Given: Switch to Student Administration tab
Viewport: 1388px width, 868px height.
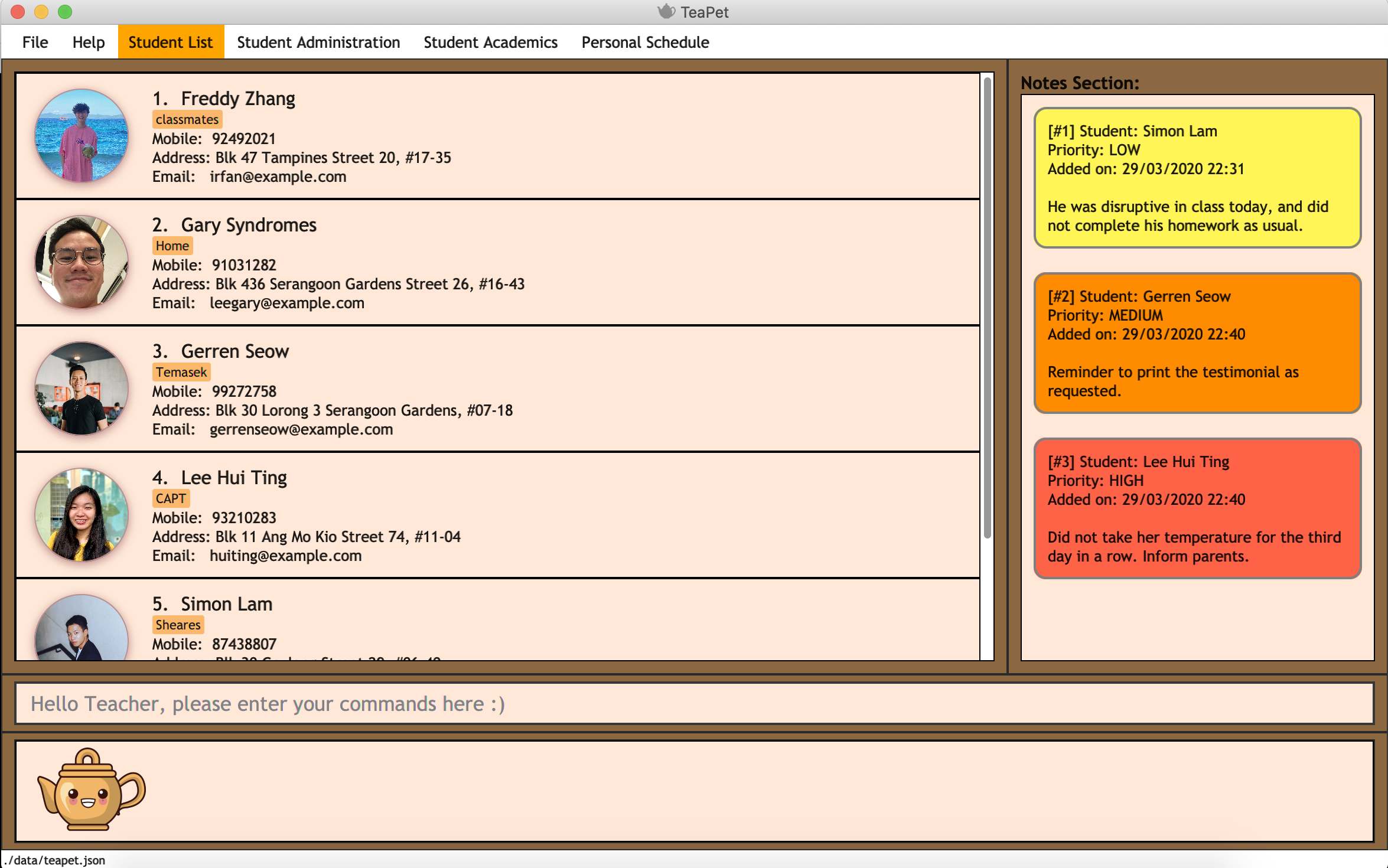Looking at the screenshot, I should (x=318, y=43).
